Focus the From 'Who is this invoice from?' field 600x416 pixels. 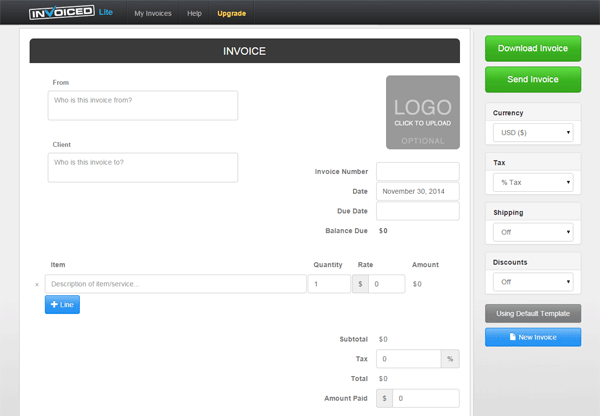pos(143,105)
